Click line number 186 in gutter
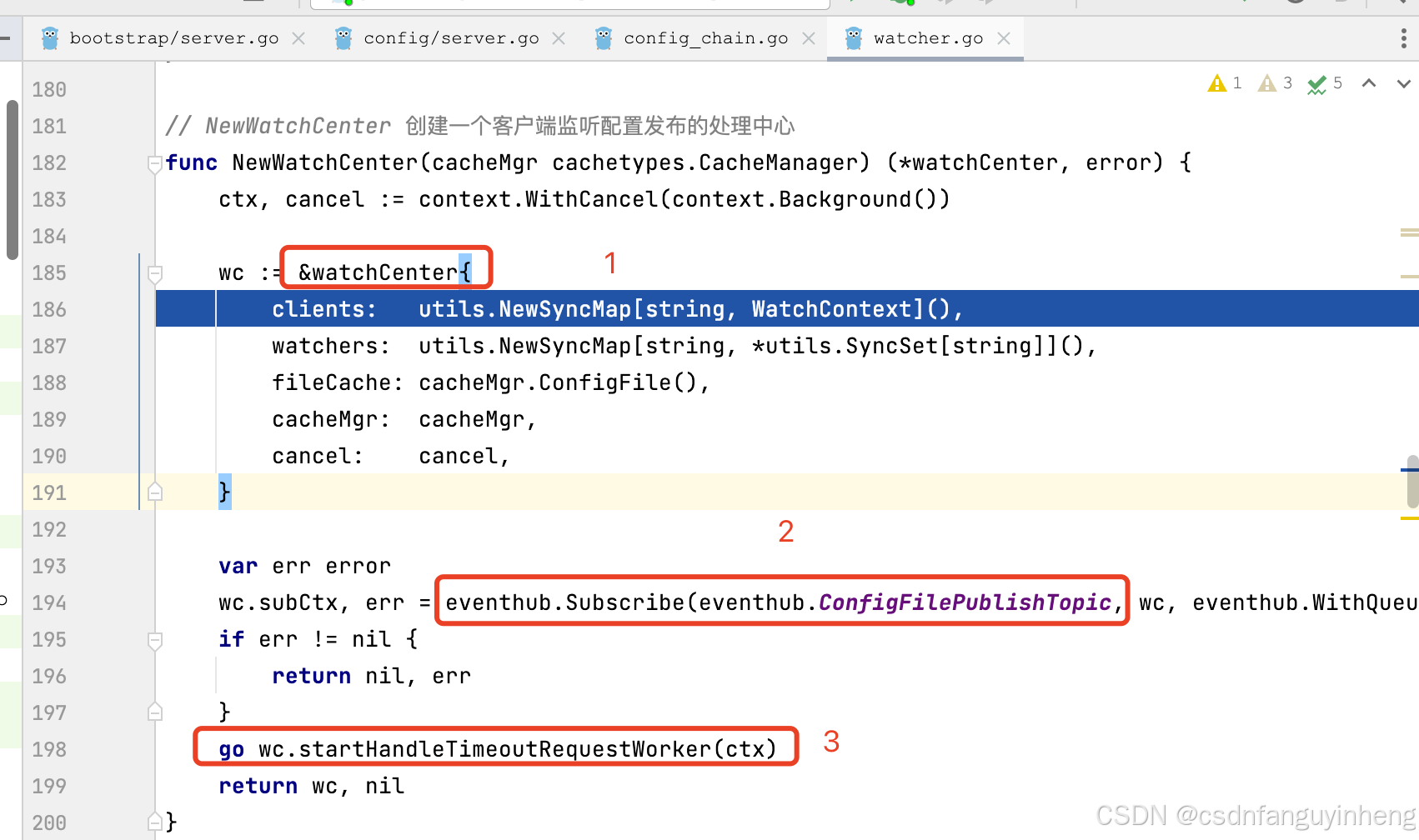This screenshot has width=1419, height=840. tap(49, 309)
